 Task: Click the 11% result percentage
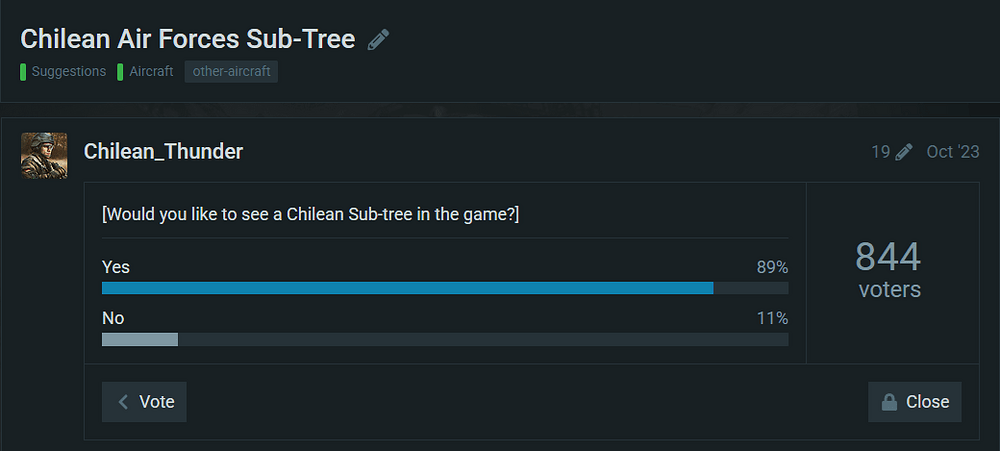click(772, 319)
